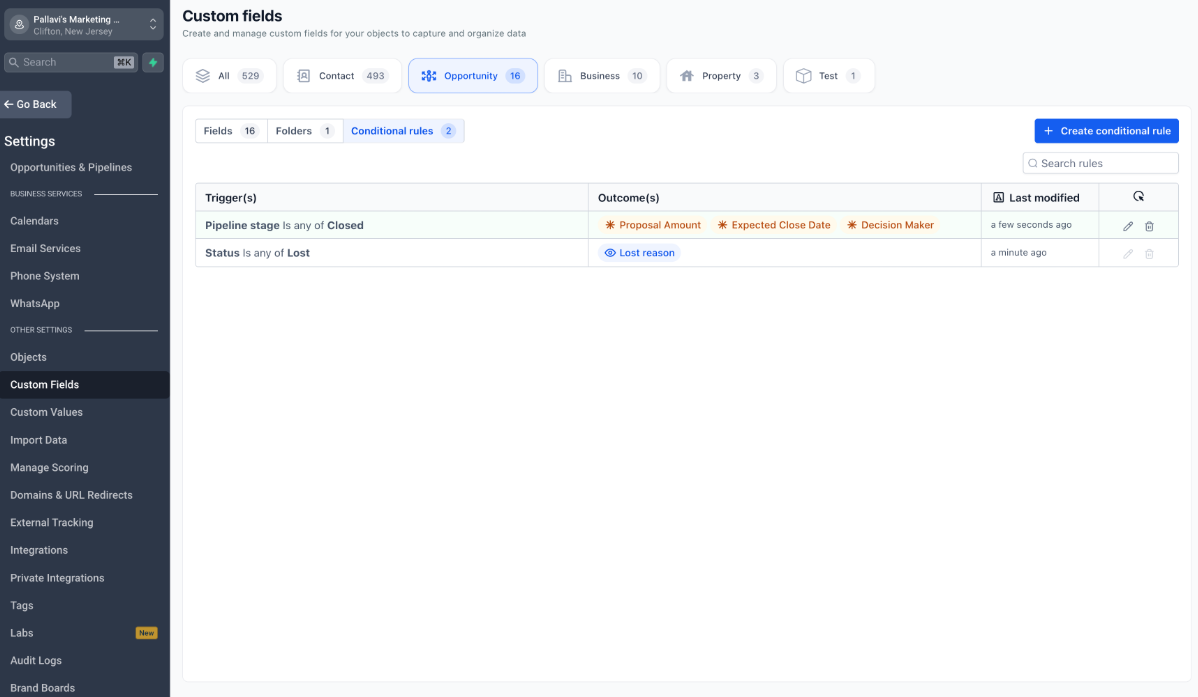Click trash icon in Status Lost row

(x=1149, y=254)
